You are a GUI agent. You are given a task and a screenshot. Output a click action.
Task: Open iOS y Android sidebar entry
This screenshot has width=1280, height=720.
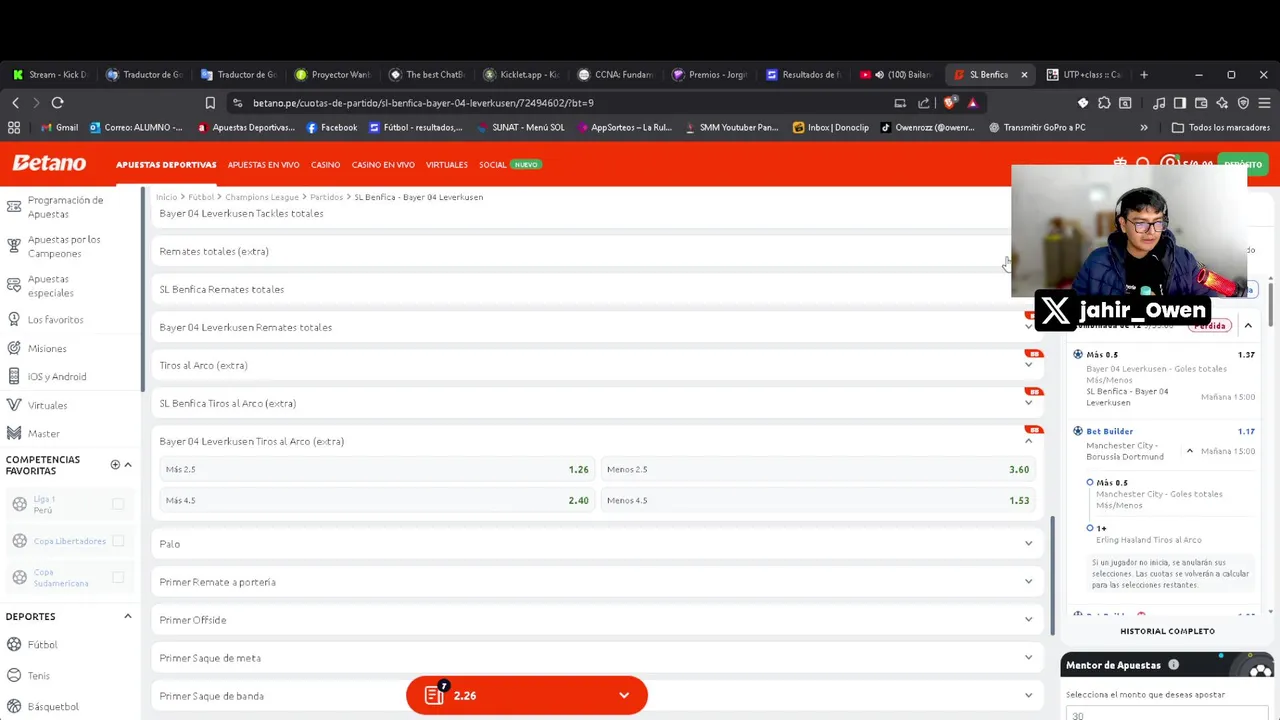click(x=57, y=376)
